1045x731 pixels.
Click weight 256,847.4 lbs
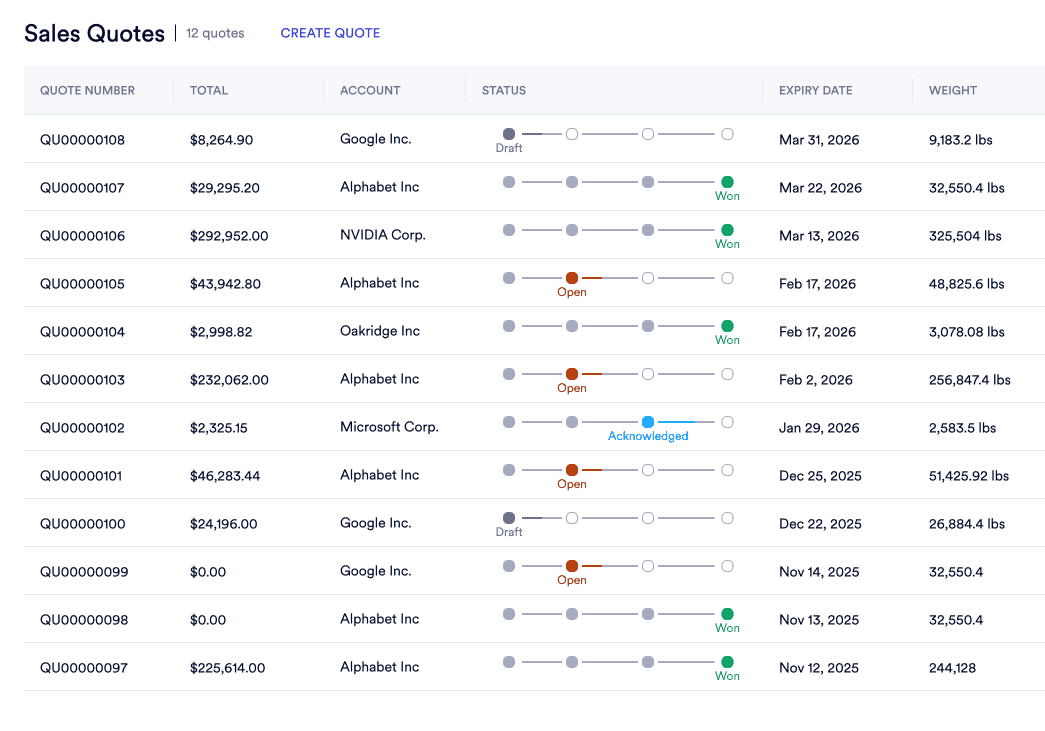coord(970,380)
